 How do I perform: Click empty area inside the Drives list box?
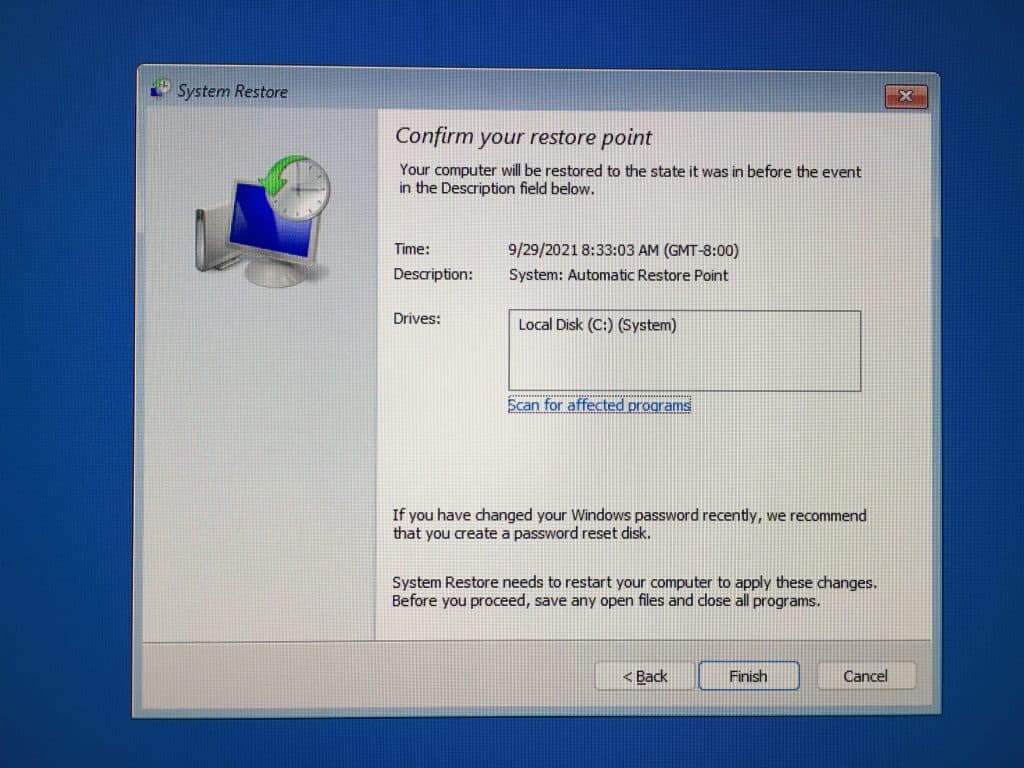(684, 366)
